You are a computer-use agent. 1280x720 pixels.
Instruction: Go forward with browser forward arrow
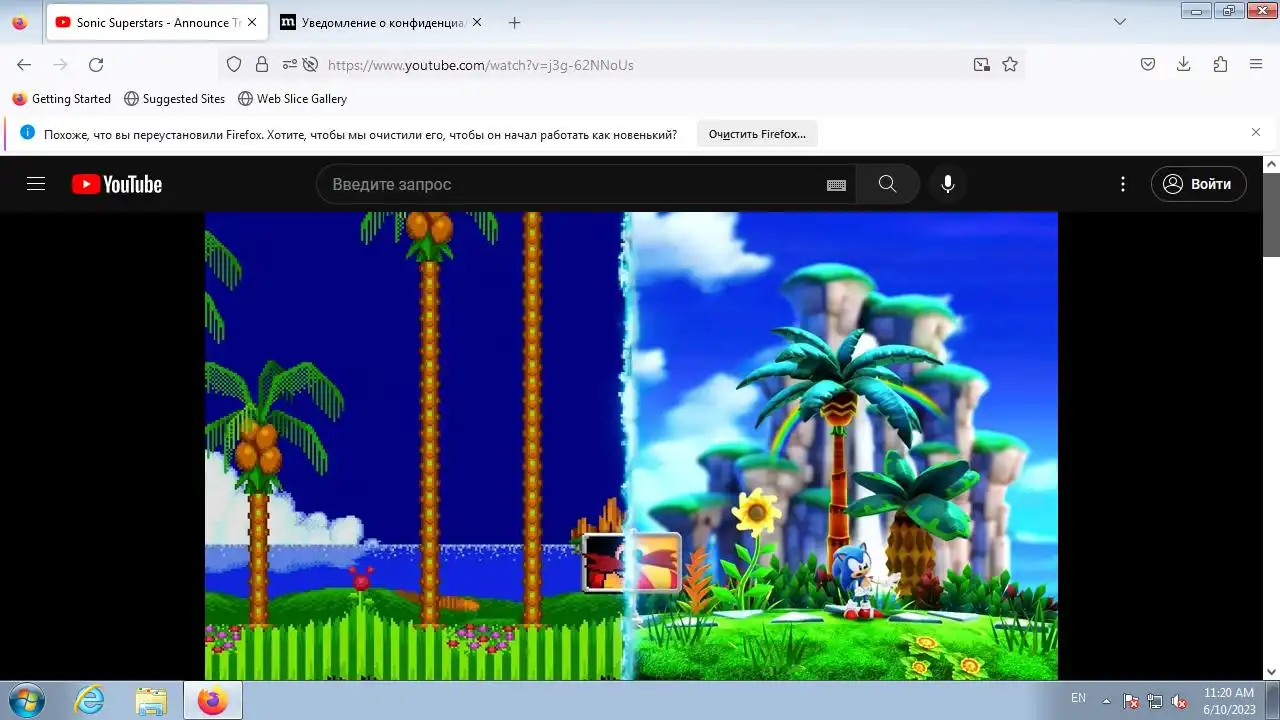[x=60, y=64]
